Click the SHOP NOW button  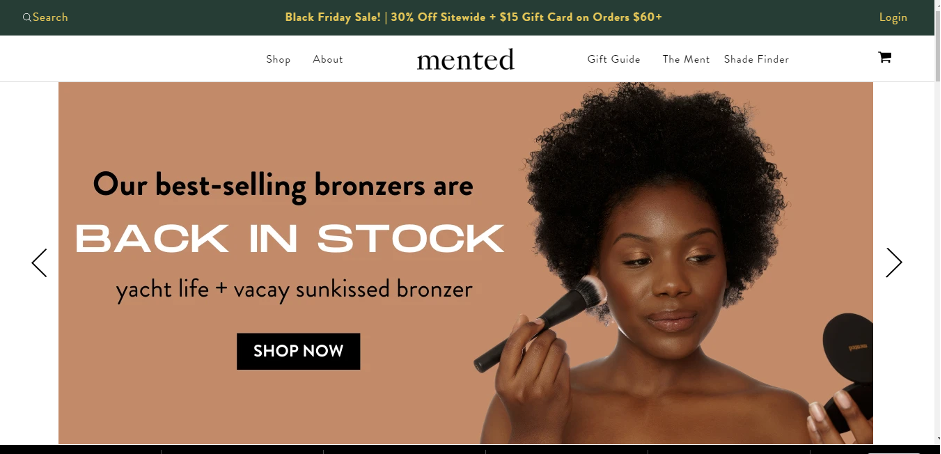298,351
